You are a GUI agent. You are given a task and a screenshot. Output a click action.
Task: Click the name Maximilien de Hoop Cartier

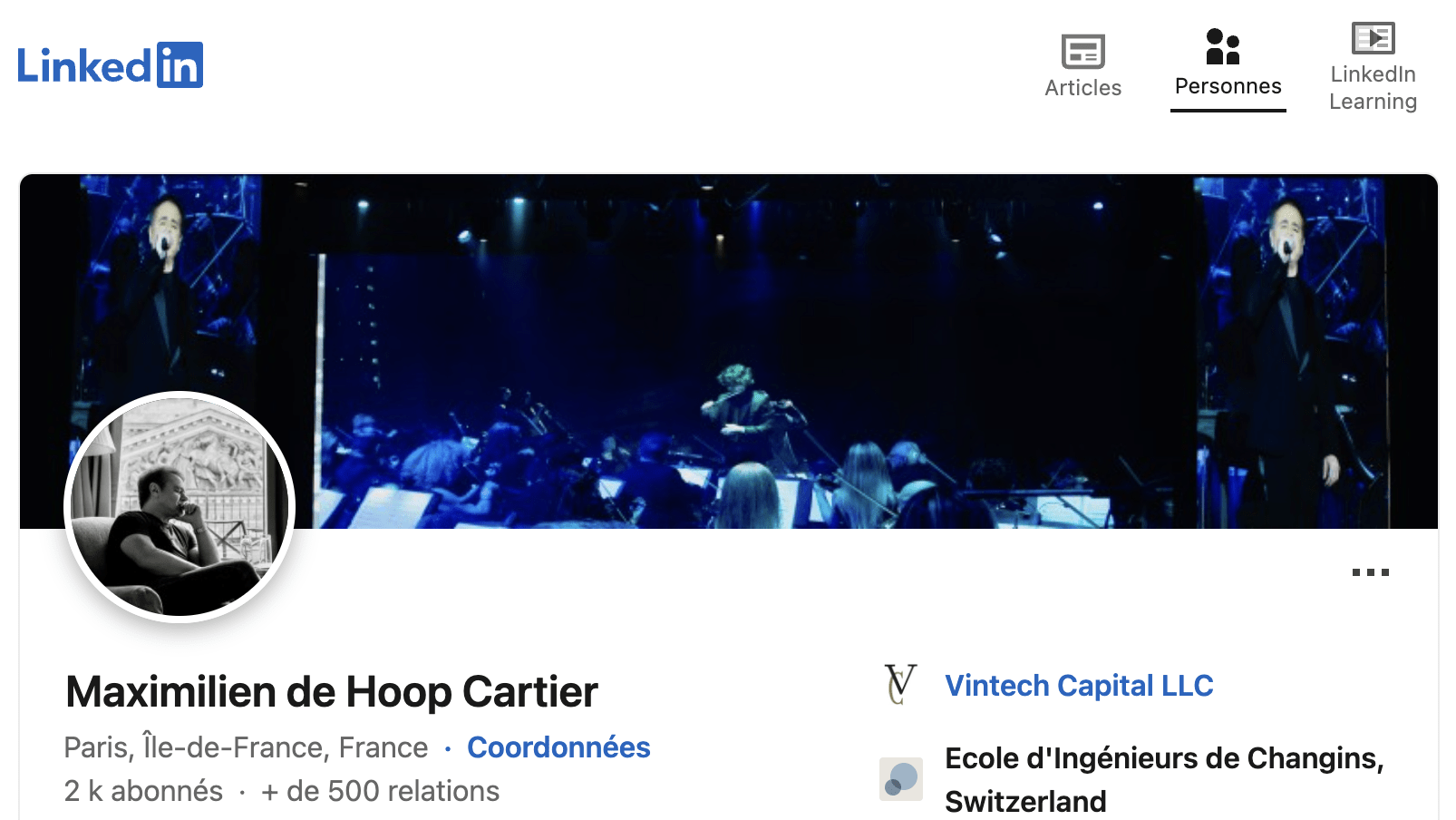point(332,692)
